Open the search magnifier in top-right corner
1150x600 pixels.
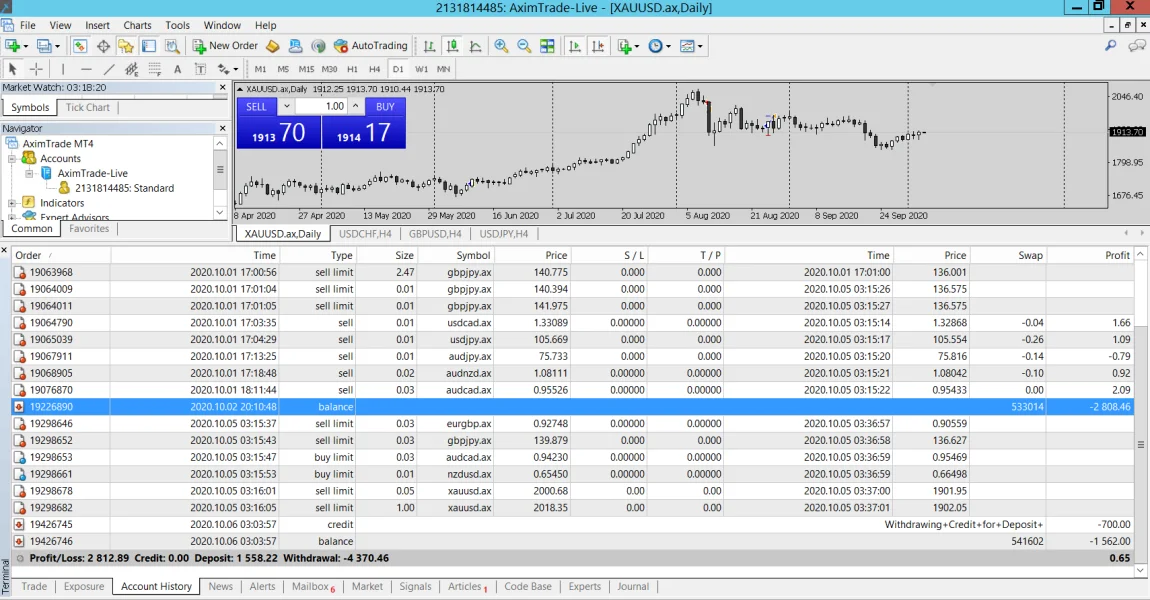[x=1110, y=46]
